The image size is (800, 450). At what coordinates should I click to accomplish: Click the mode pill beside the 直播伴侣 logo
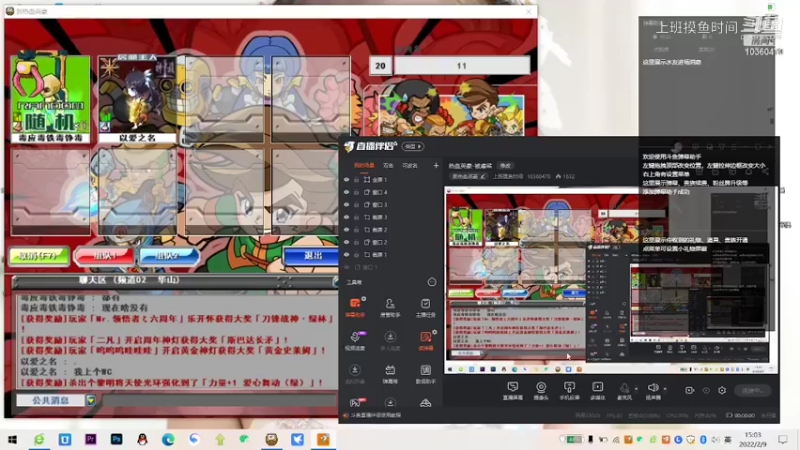413,146
